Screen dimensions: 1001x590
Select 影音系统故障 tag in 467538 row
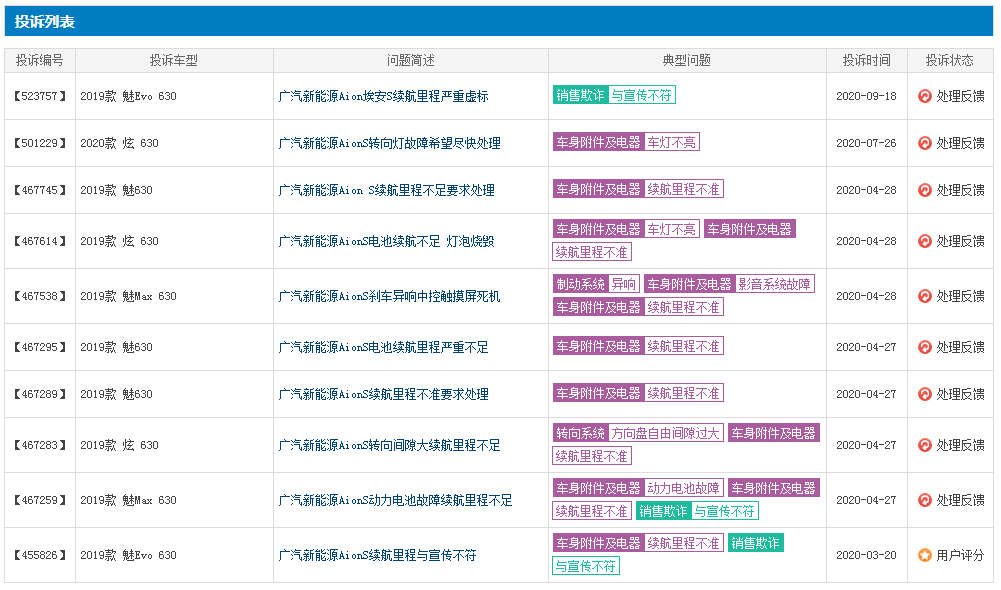(774, 284)
